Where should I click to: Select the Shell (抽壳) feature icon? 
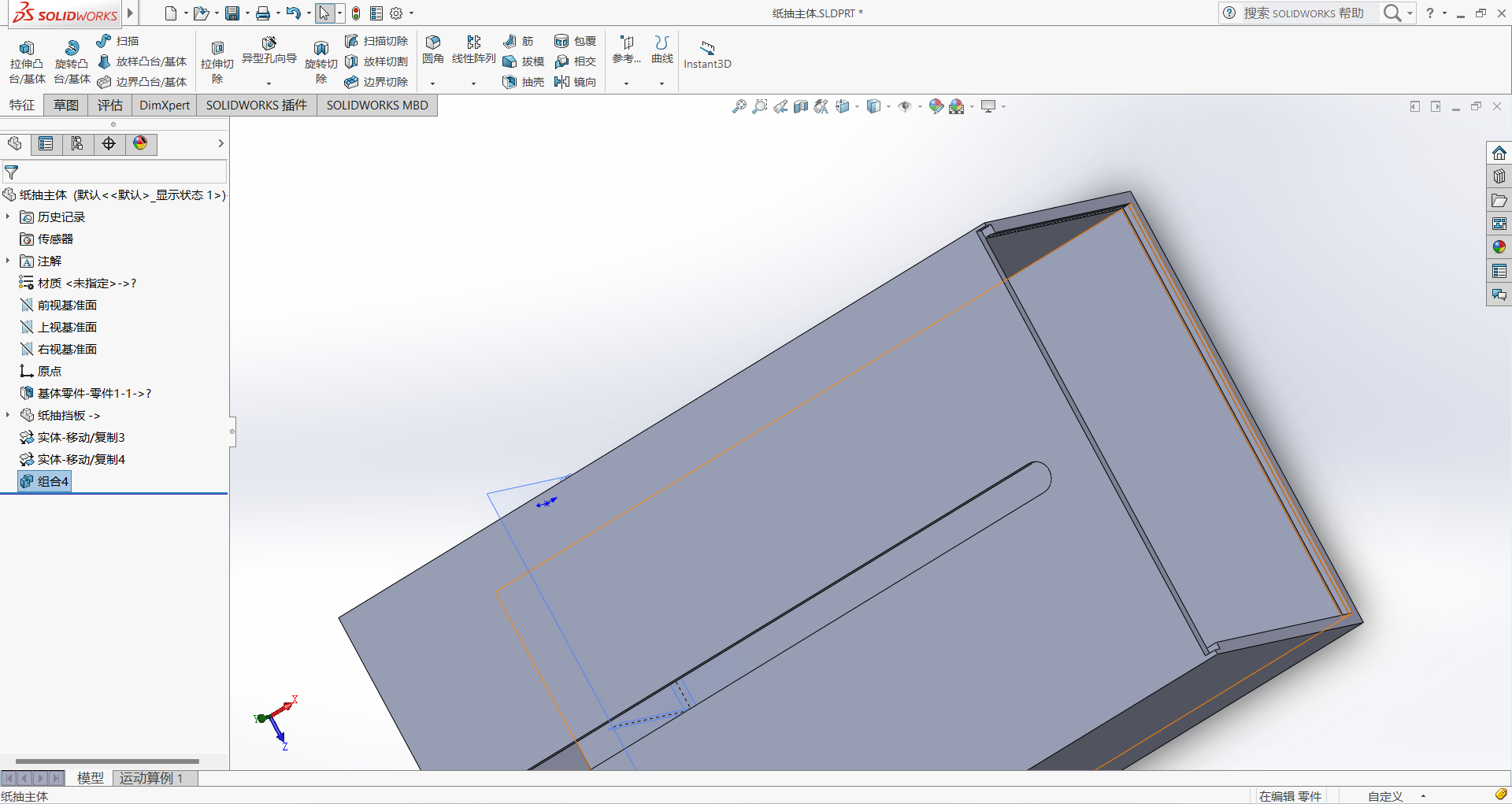click(x=510, y=82)
